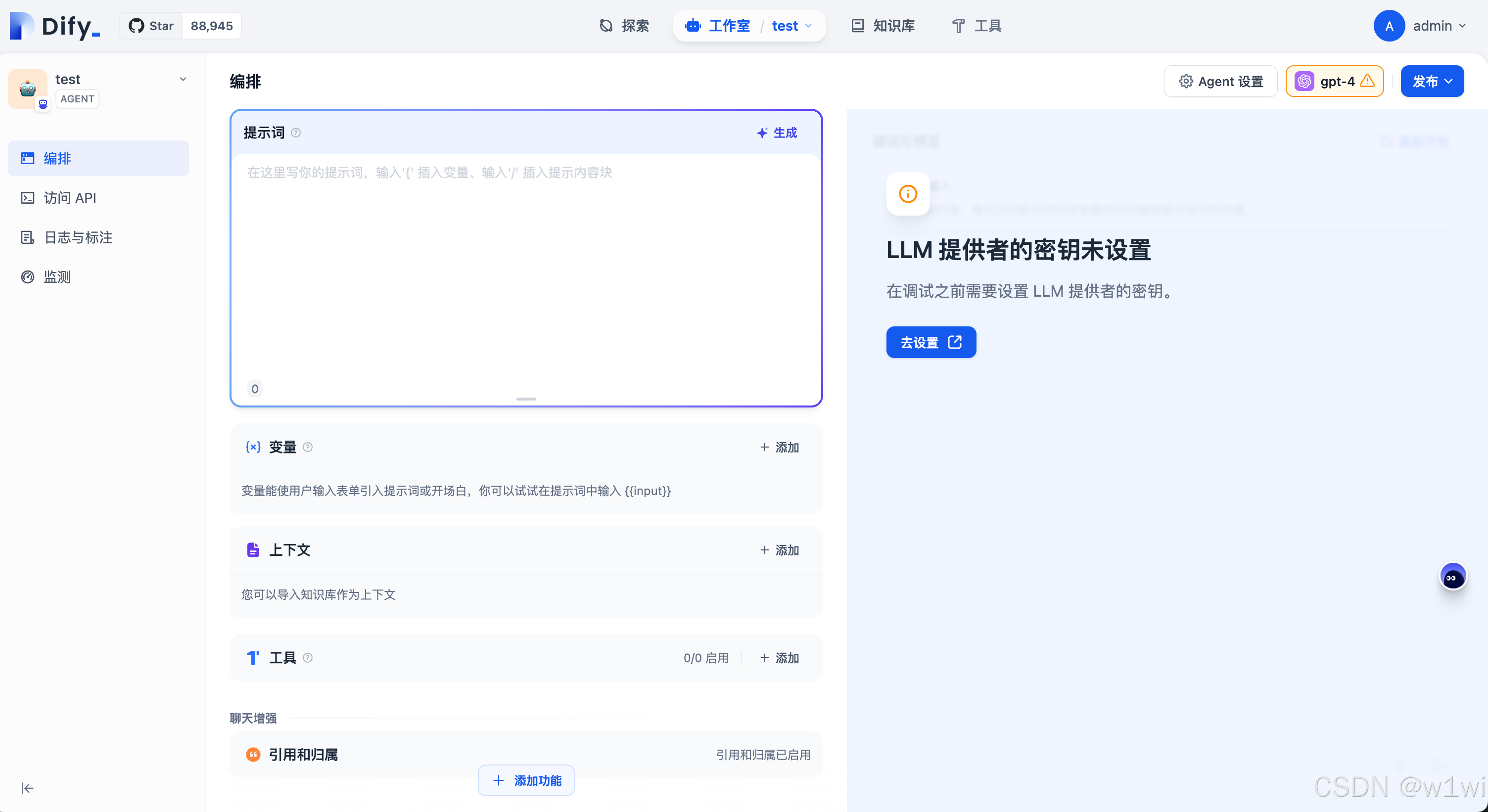The width and height of the screenshot is (1488, 812).
Task: Click the 日志与标注 logs icon
Action: (27, 237)
